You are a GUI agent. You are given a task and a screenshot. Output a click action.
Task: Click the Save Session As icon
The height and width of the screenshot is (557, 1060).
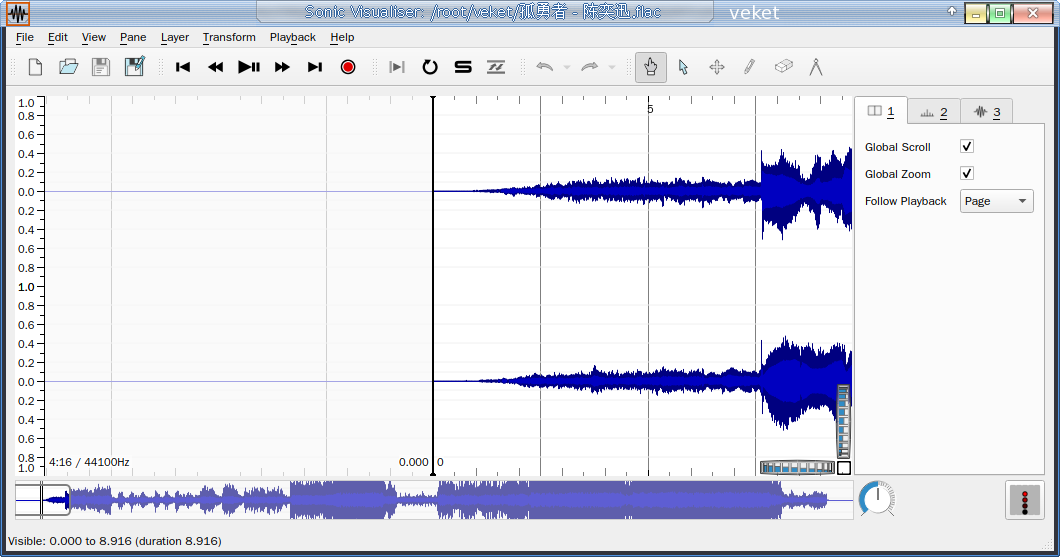(x=135, y=67)
